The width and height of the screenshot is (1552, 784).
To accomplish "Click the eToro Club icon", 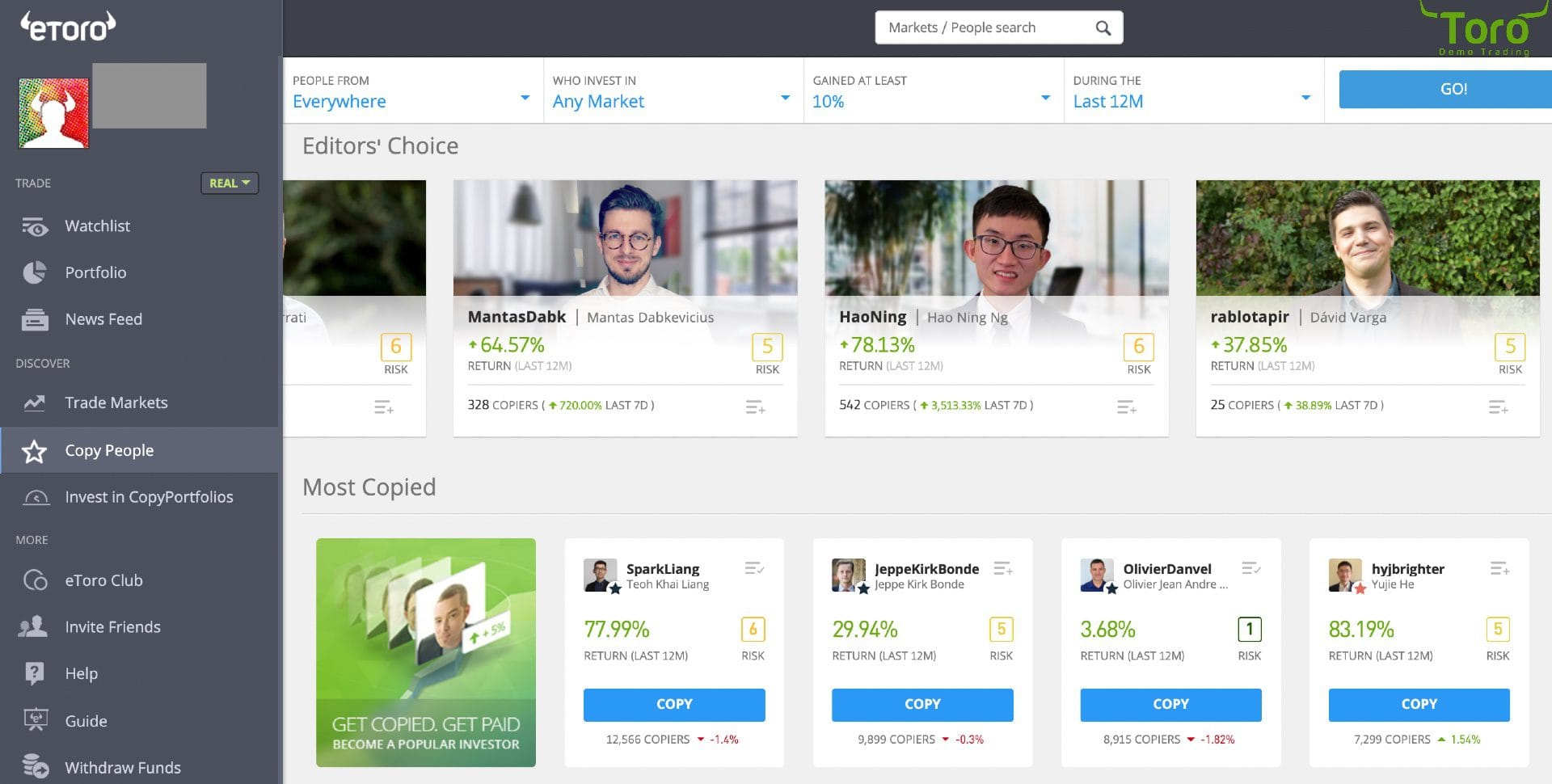I will click(x=35, y=580).
